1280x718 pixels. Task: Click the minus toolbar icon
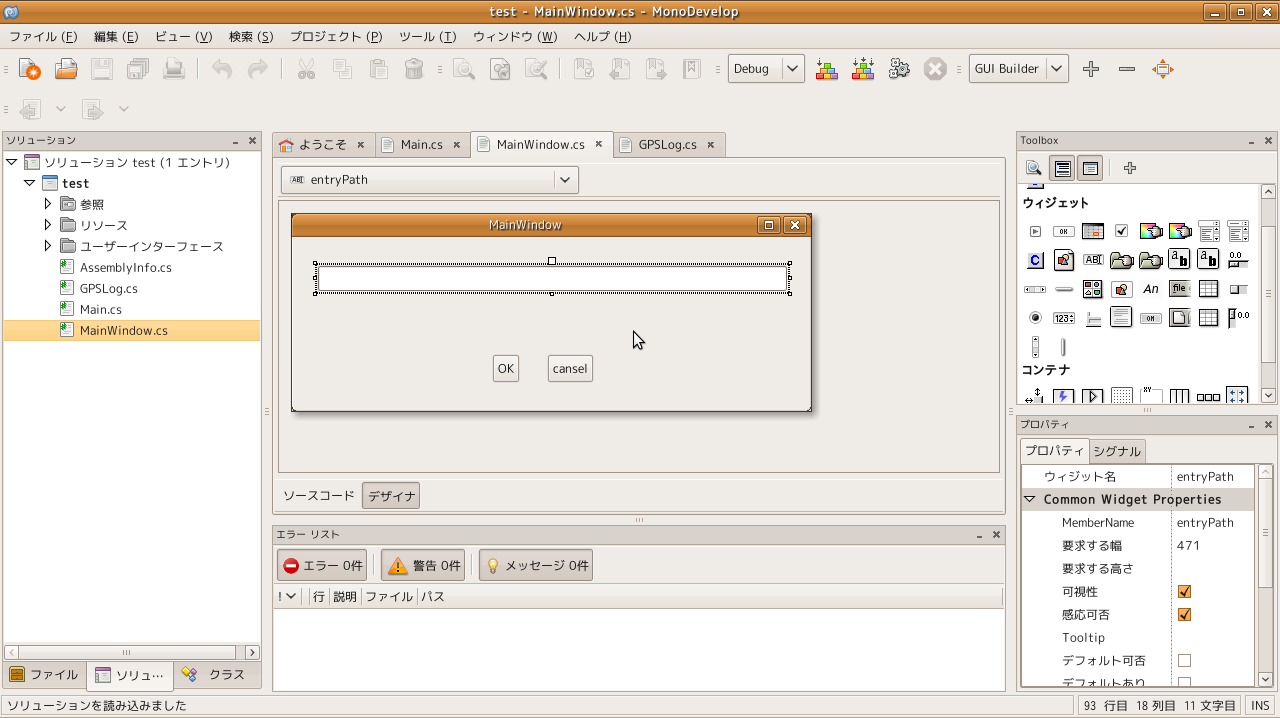[x=1127, y=69]
